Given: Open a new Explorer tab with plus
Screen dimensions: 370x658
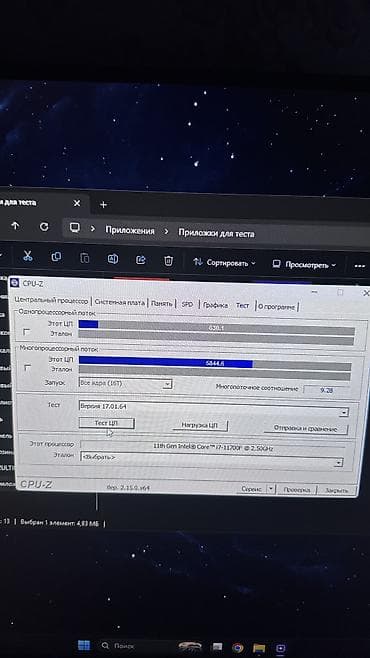Looking at the screenshot, I should point(104,205).
